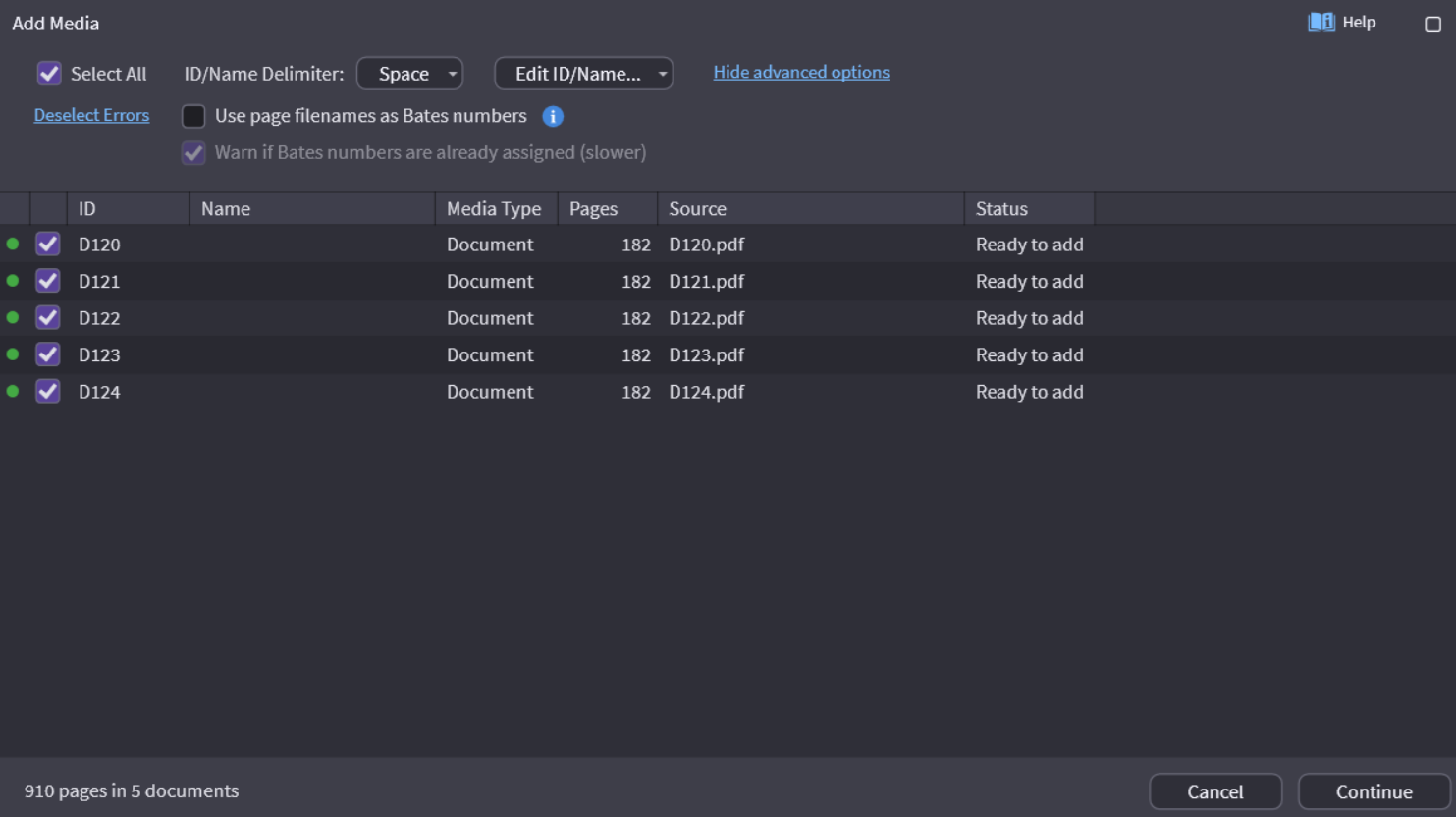
Task: Select the D122.pdf source row
Action: (x=706, y=318)
